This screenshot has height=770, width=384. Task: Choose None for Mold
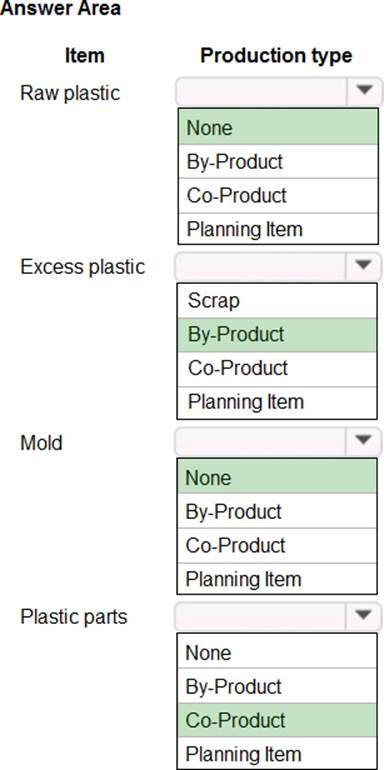278,477
